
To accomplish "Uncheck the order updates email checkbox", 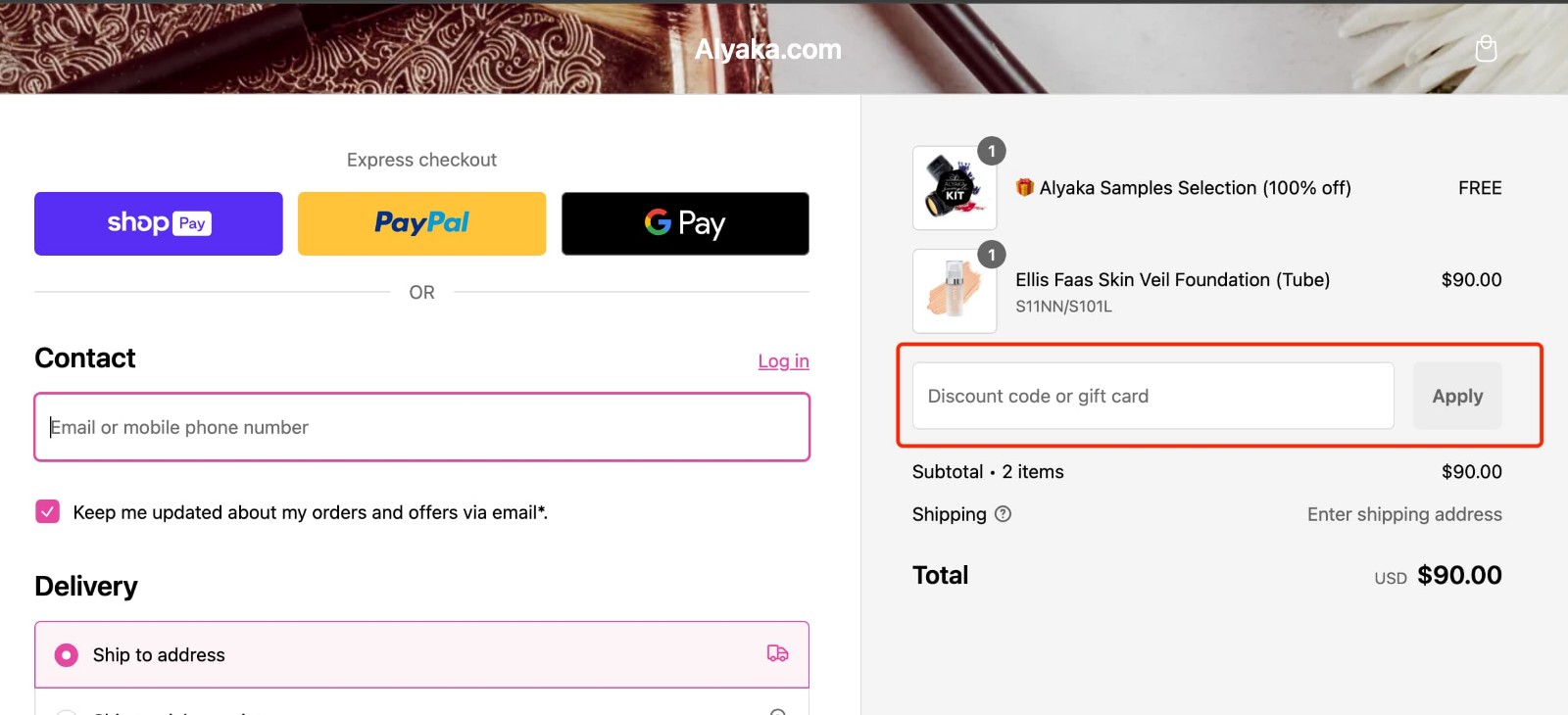I will tap(46, 511).
